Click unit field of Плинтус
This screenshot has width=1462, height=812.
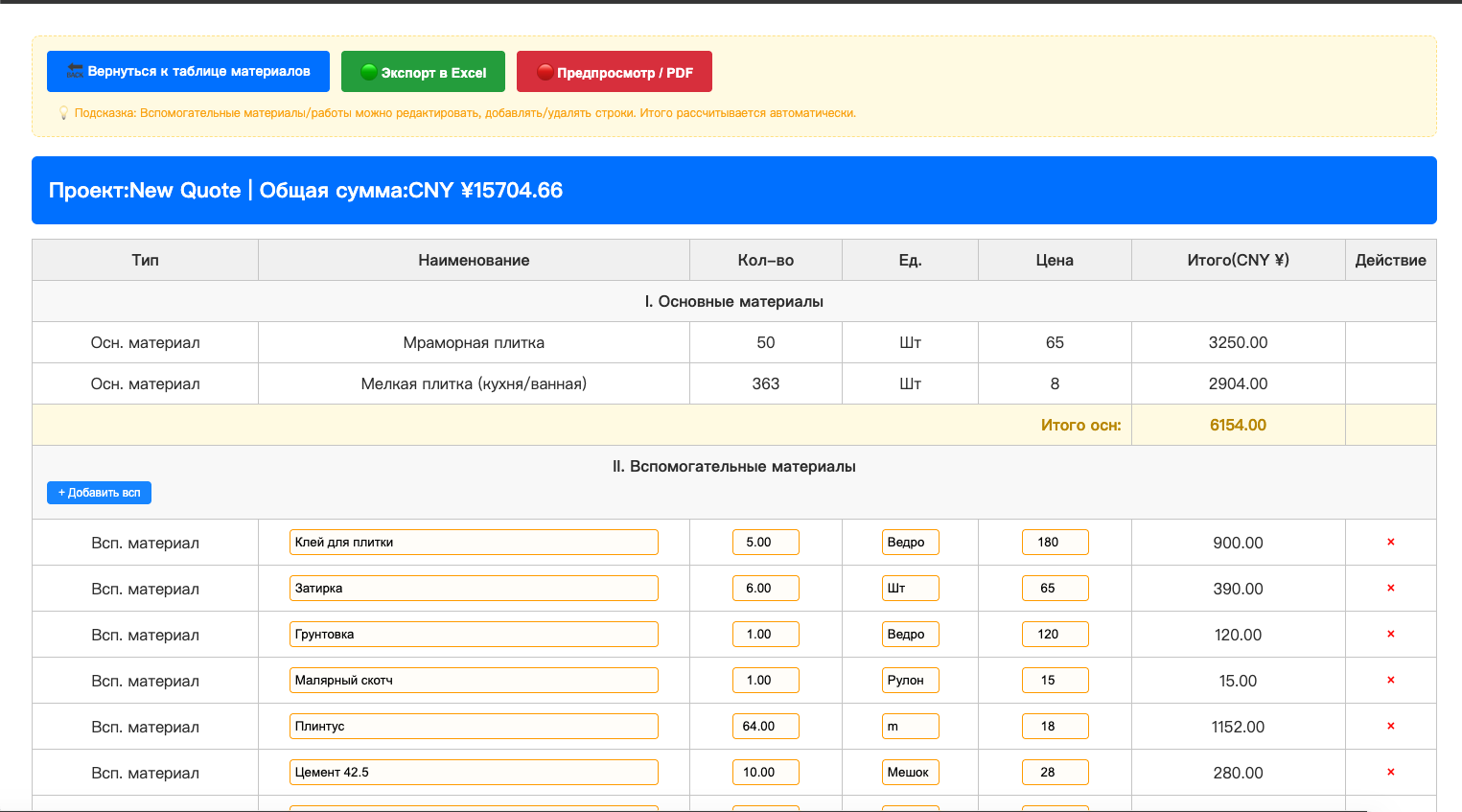(x=911, y=727)
